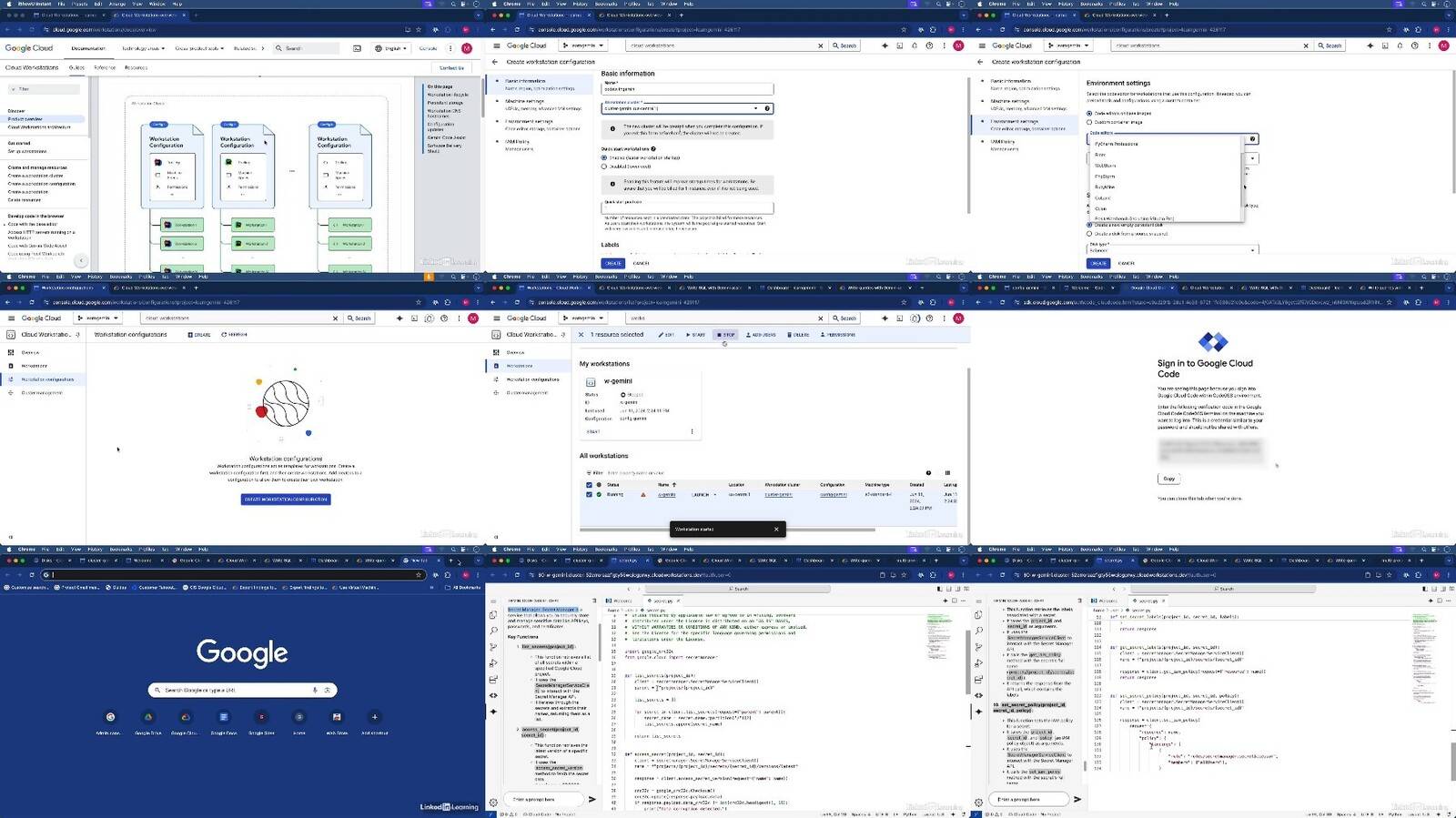Open the Console link in docs header
Screen dimensions: 1456x818
428,48
